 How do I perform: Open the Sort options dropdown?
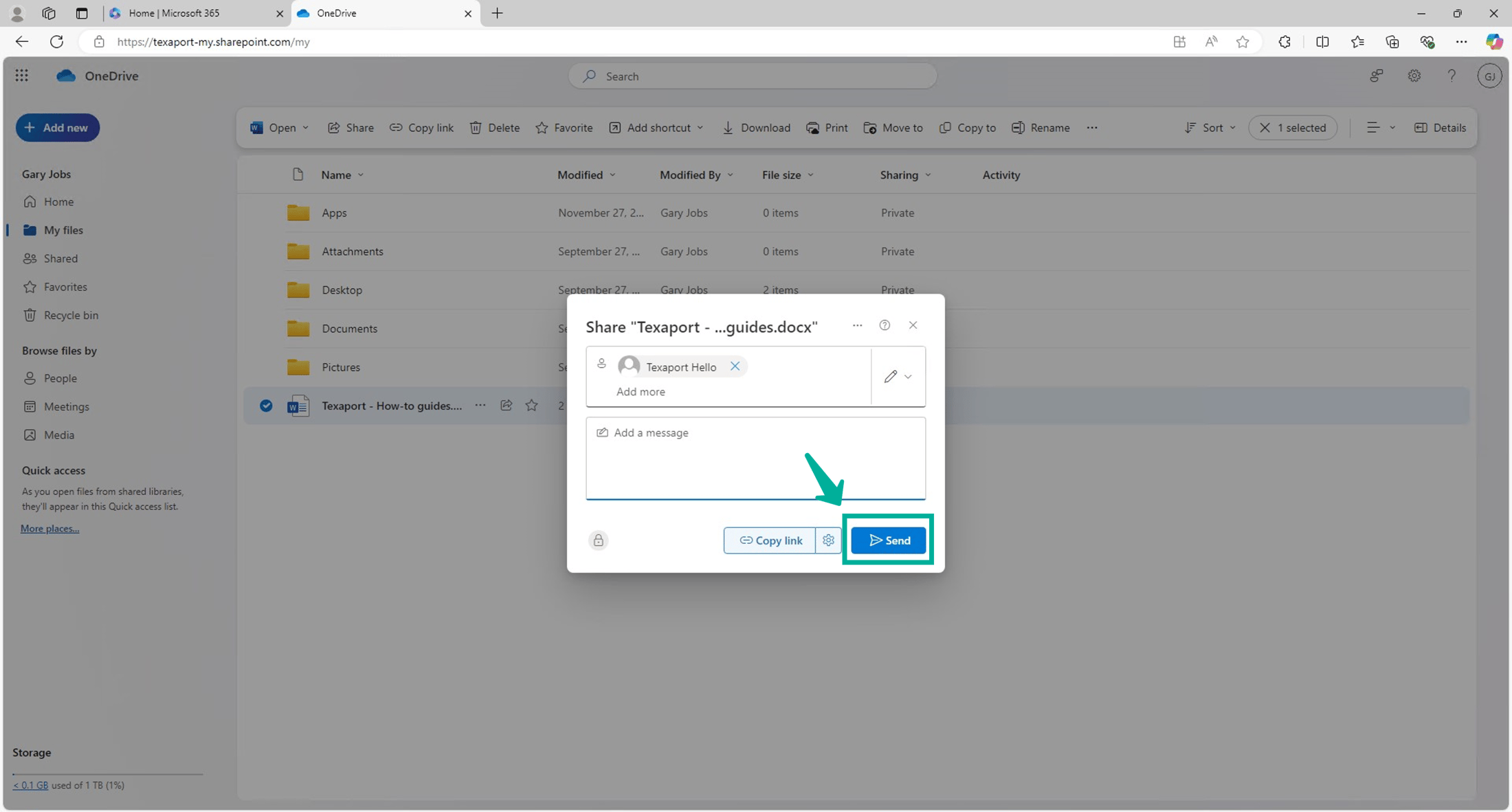click(x=1209, y=127)
